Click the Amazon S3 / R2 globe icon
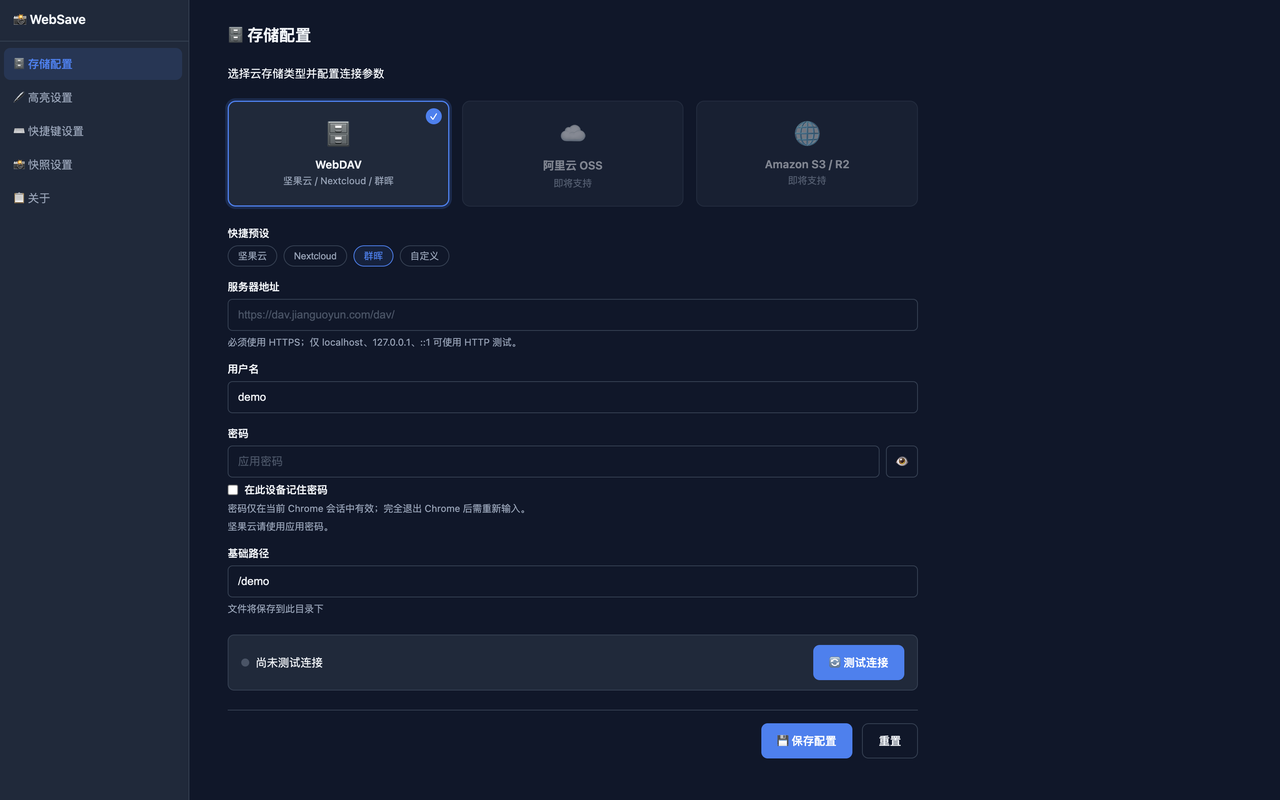This screenshot has width=1280, height=800. [x=807, y=133]
